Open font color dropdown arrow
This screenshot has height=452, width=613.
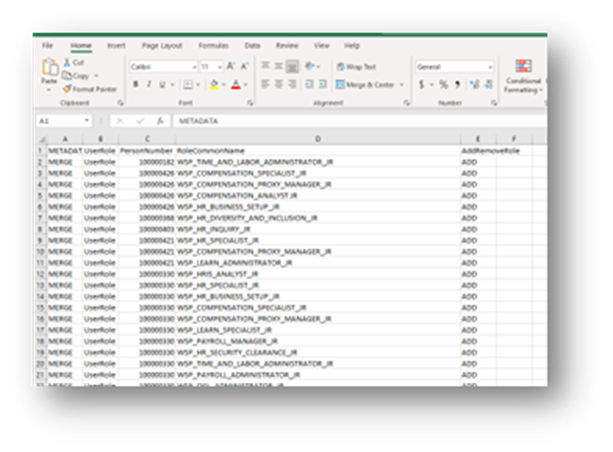point(246,84)
